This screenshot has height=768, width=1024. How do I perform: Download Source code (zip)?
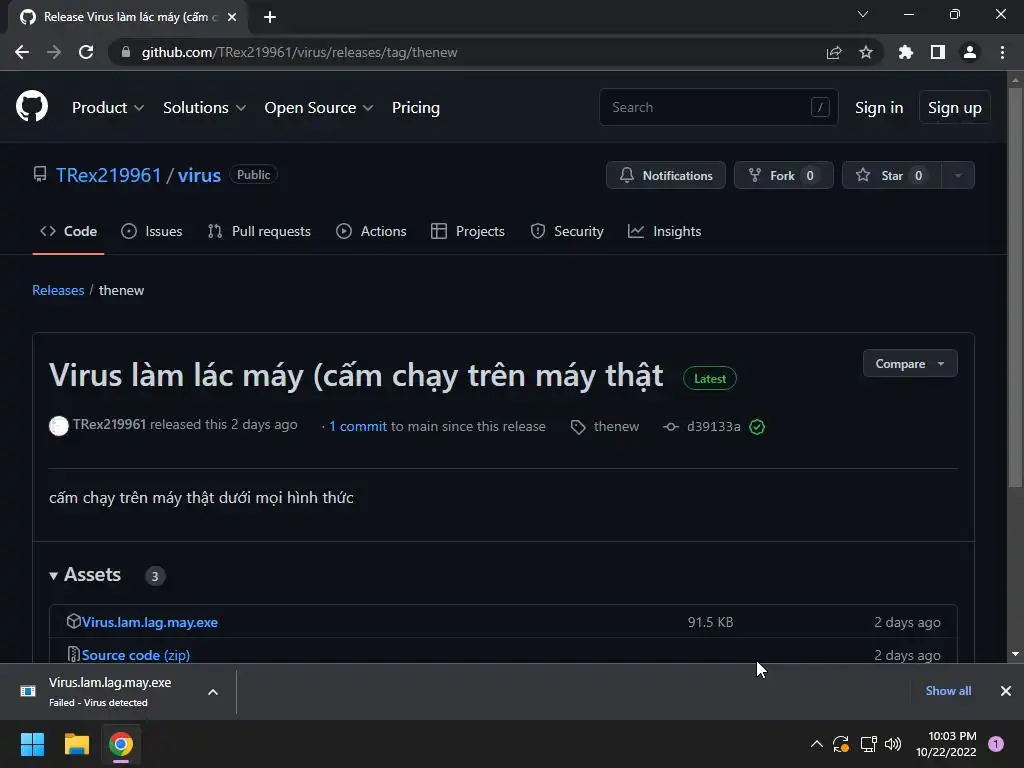pos(136,655)
